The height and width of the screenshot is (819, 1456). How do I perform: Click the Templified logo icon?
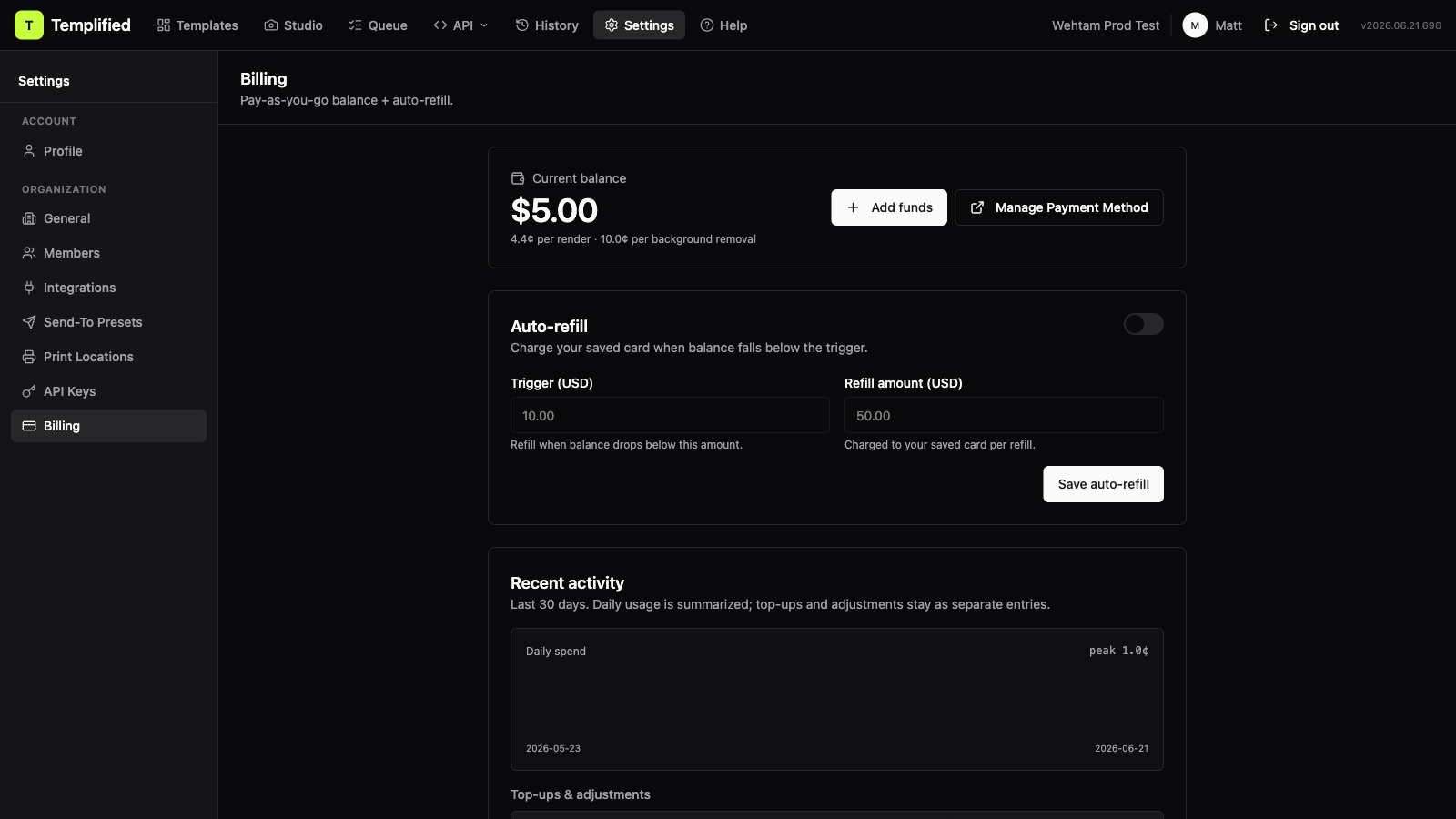pyautogui.click(x=29, y=25)
